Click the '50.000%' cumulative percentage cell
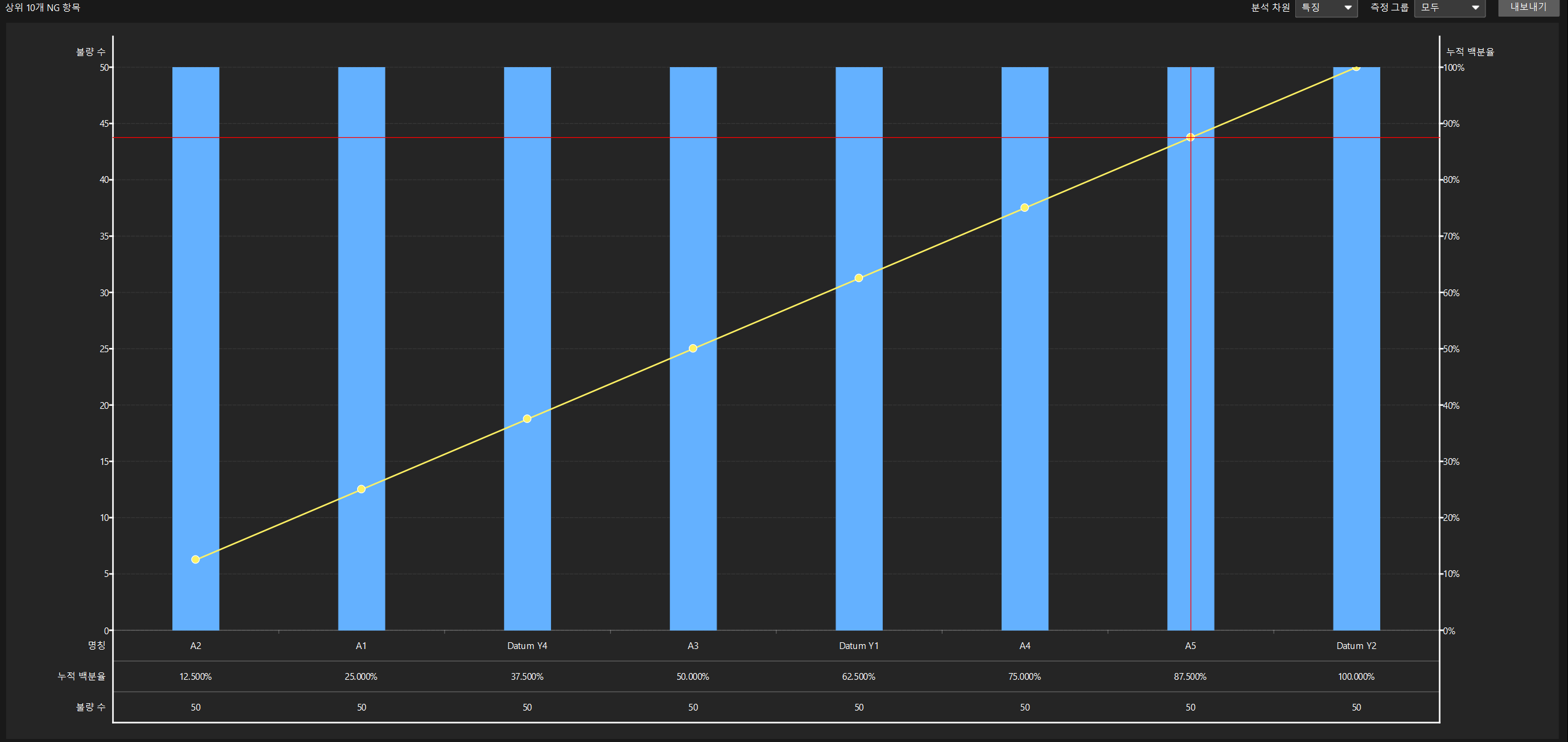The width and height of the screenshot is (1568, 742). [693, 677]
